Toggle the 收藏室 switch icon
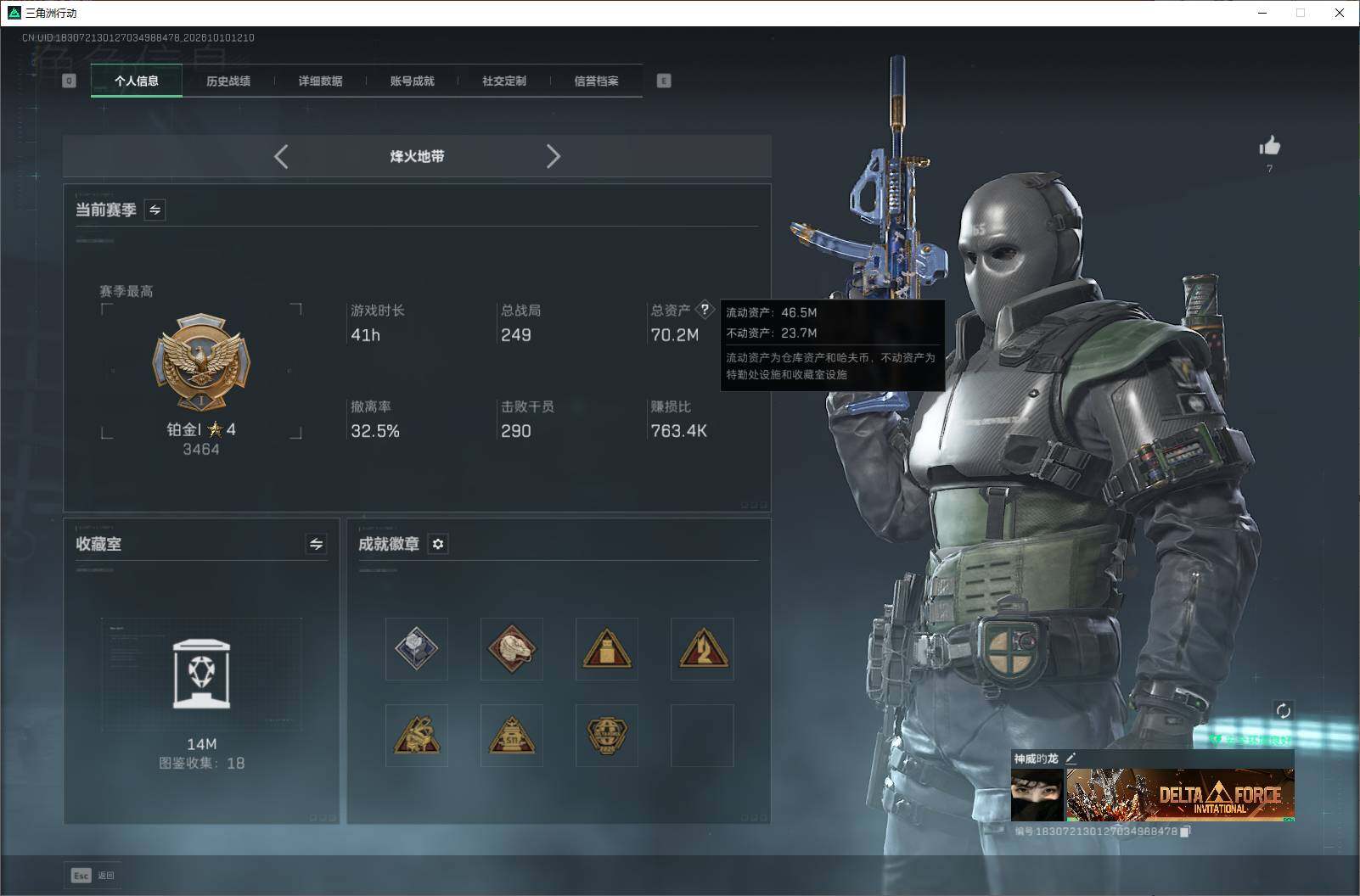The image size is (1360, 896). point(316,544)
